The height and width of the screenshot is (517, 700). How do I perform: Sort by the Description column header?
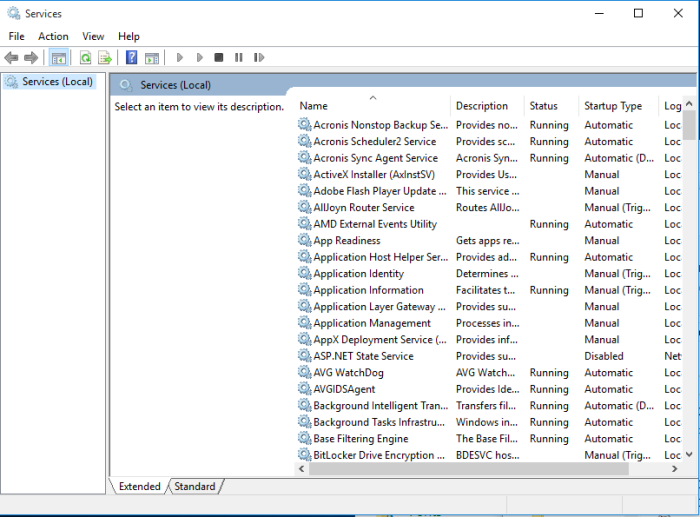pyautogui.click(x=487, y=106)
